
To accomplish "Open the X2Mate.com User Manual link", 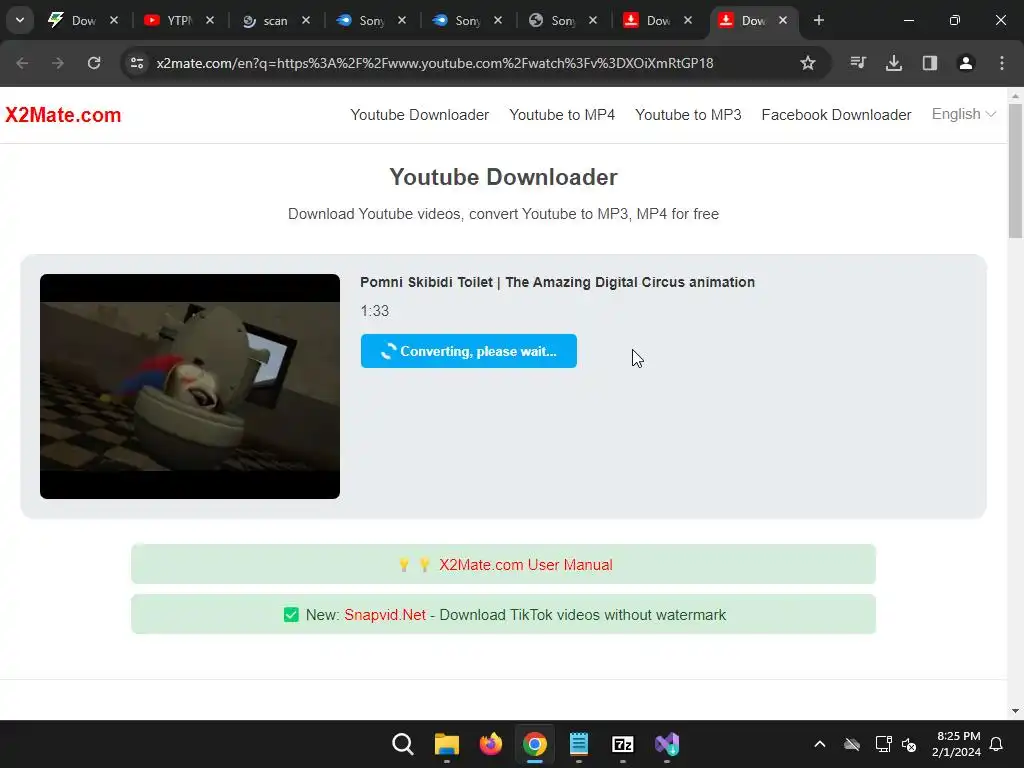I will tap(526, 564).
